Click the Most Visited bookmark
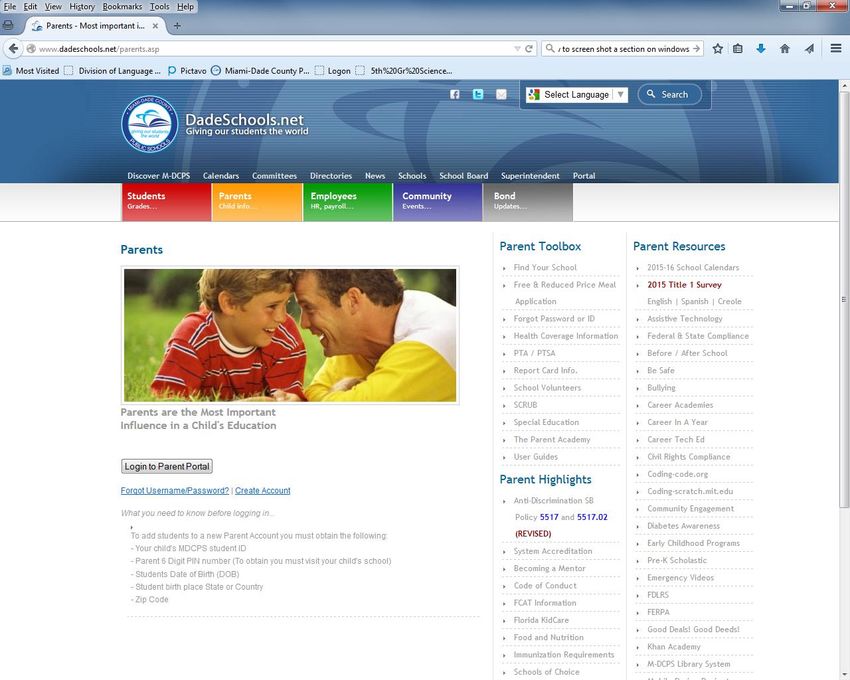This screenshot has width=850, height=680. click(x=31, y=70)
